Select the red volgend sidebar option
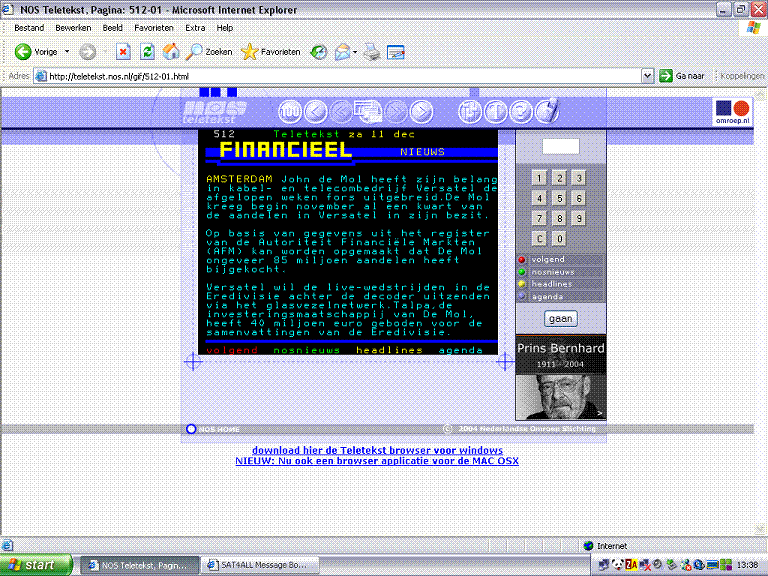The image size is (768, 576). tap(561, 260)
